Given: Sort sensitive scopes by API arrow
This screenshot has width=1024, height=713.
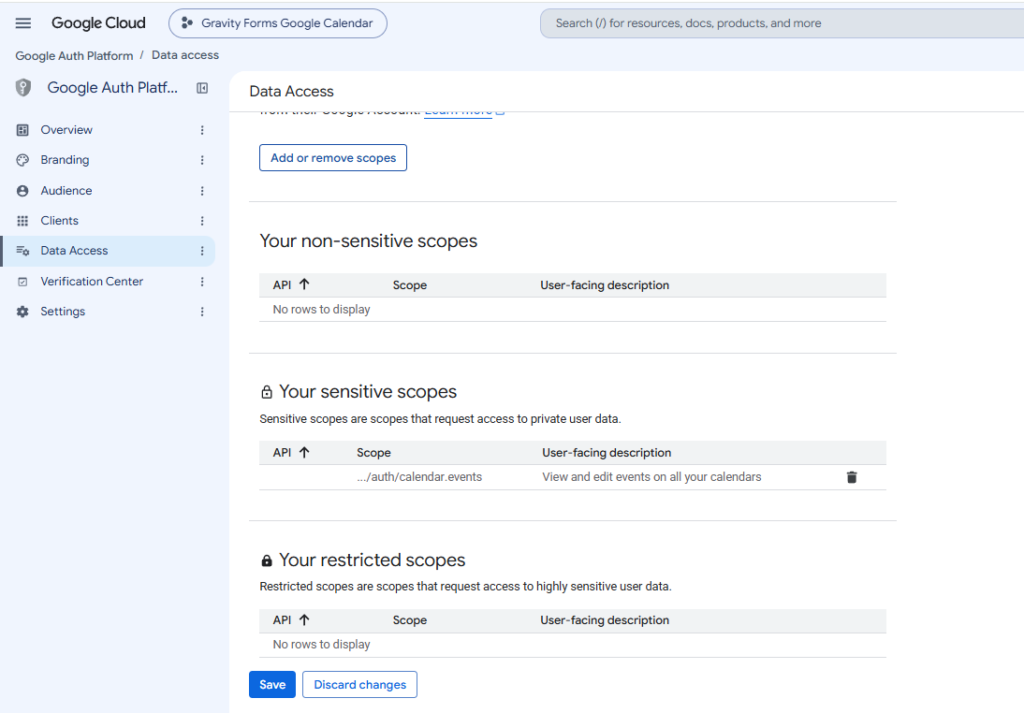Looking at the screenshot, I should coord(304,452).
